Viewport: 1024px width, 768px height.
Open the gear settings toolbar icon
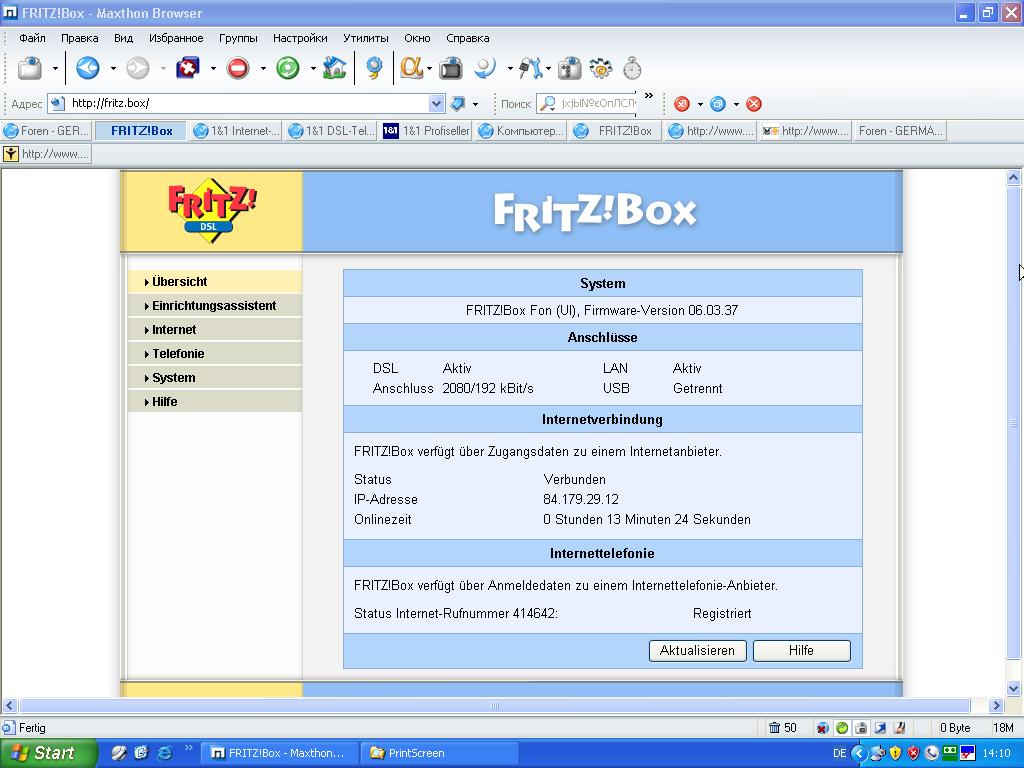(601, 68)
